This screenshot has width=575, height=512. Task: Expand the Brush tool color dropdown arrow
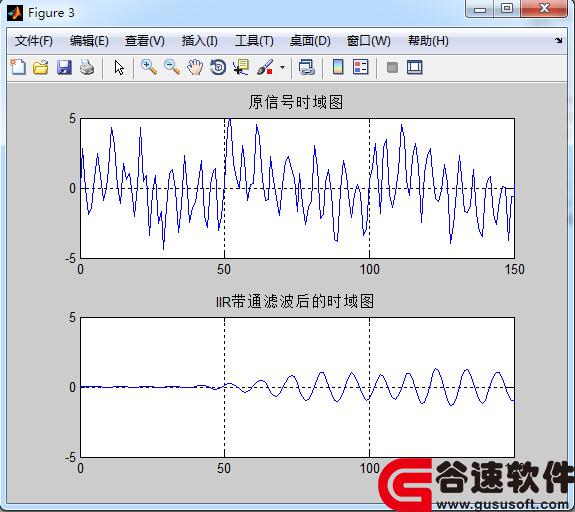[x=282, y=67]
